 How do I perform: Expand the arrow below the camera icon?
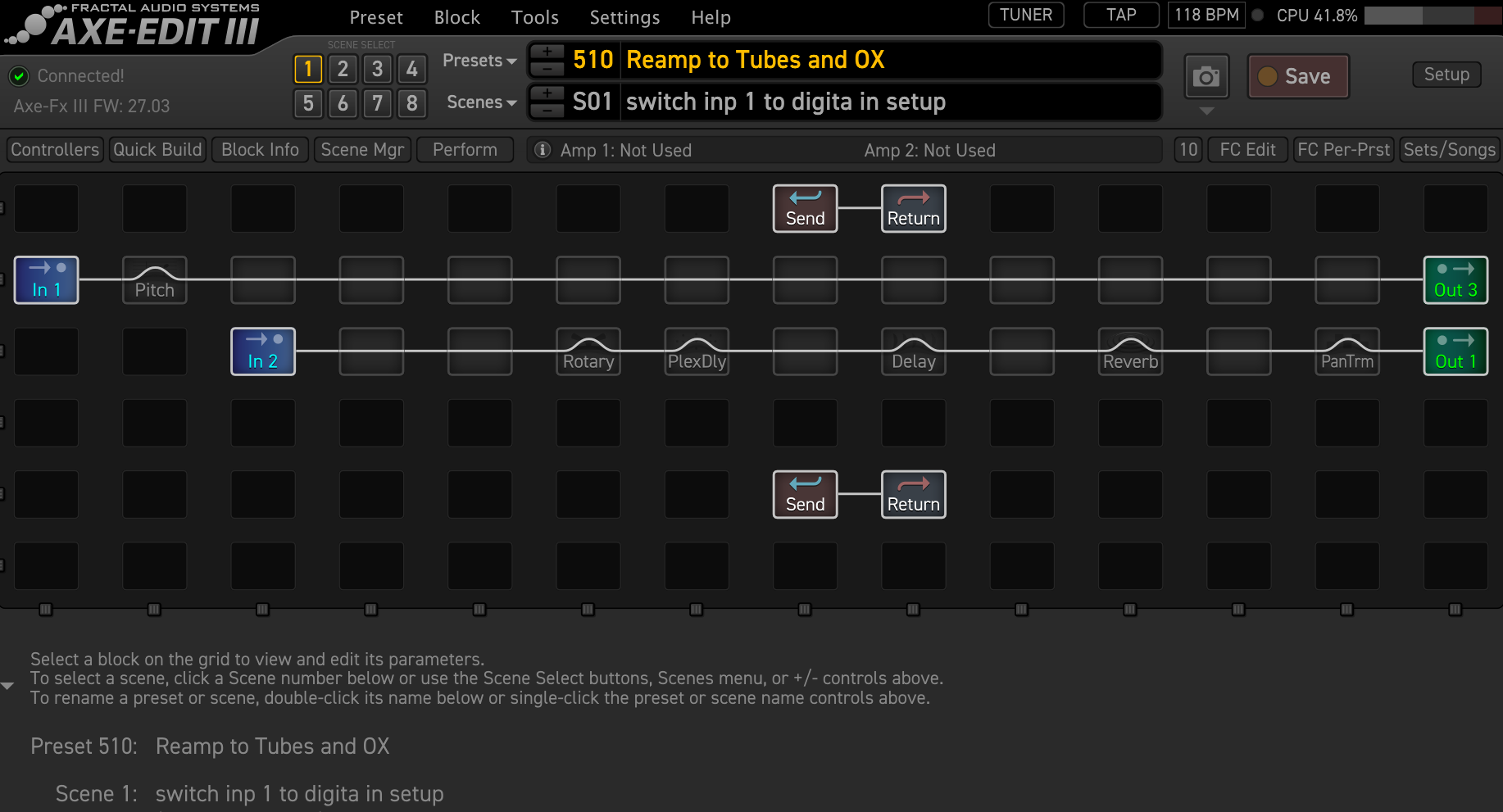point(1206,111)
